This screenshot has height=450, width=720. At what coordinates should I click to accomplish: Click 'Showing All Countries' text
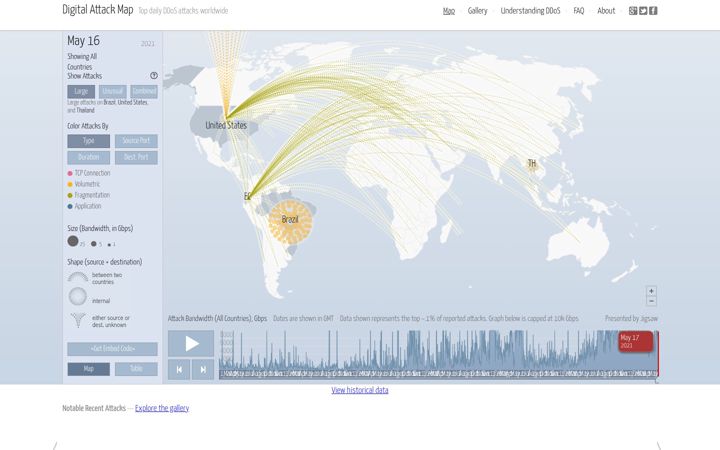click(82, 62)
